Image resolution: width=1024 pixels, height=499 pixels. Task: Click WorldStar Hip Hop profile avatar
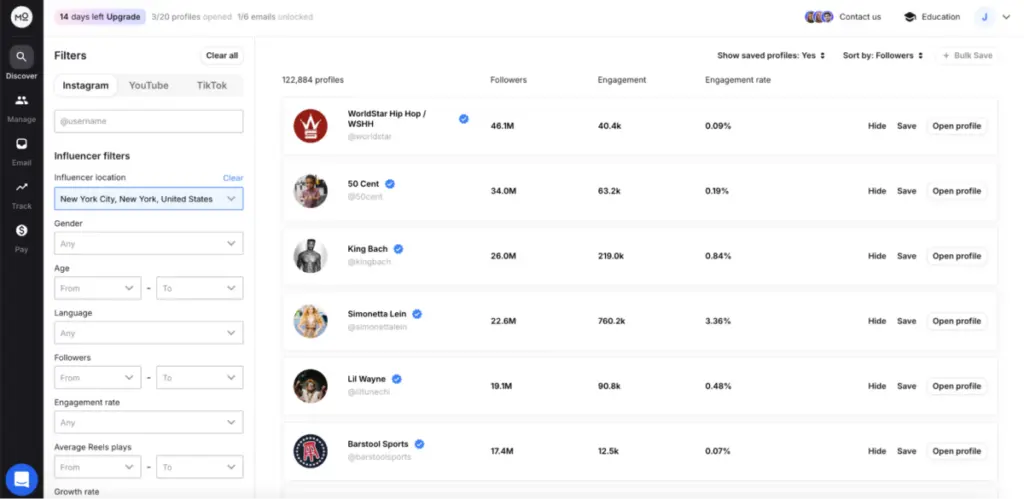coord(310,126)
